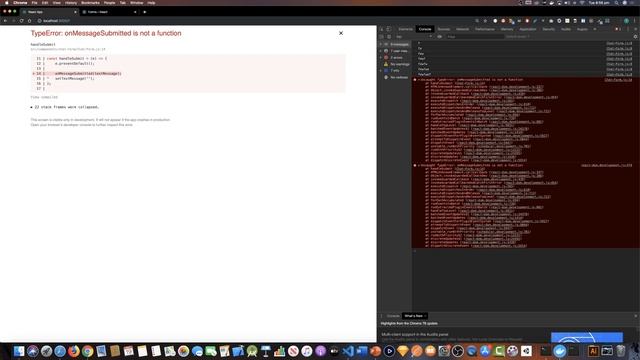This screenshot has width=640, height=360.
Task: Open Safari from the Dock
Action: [60, 351]
